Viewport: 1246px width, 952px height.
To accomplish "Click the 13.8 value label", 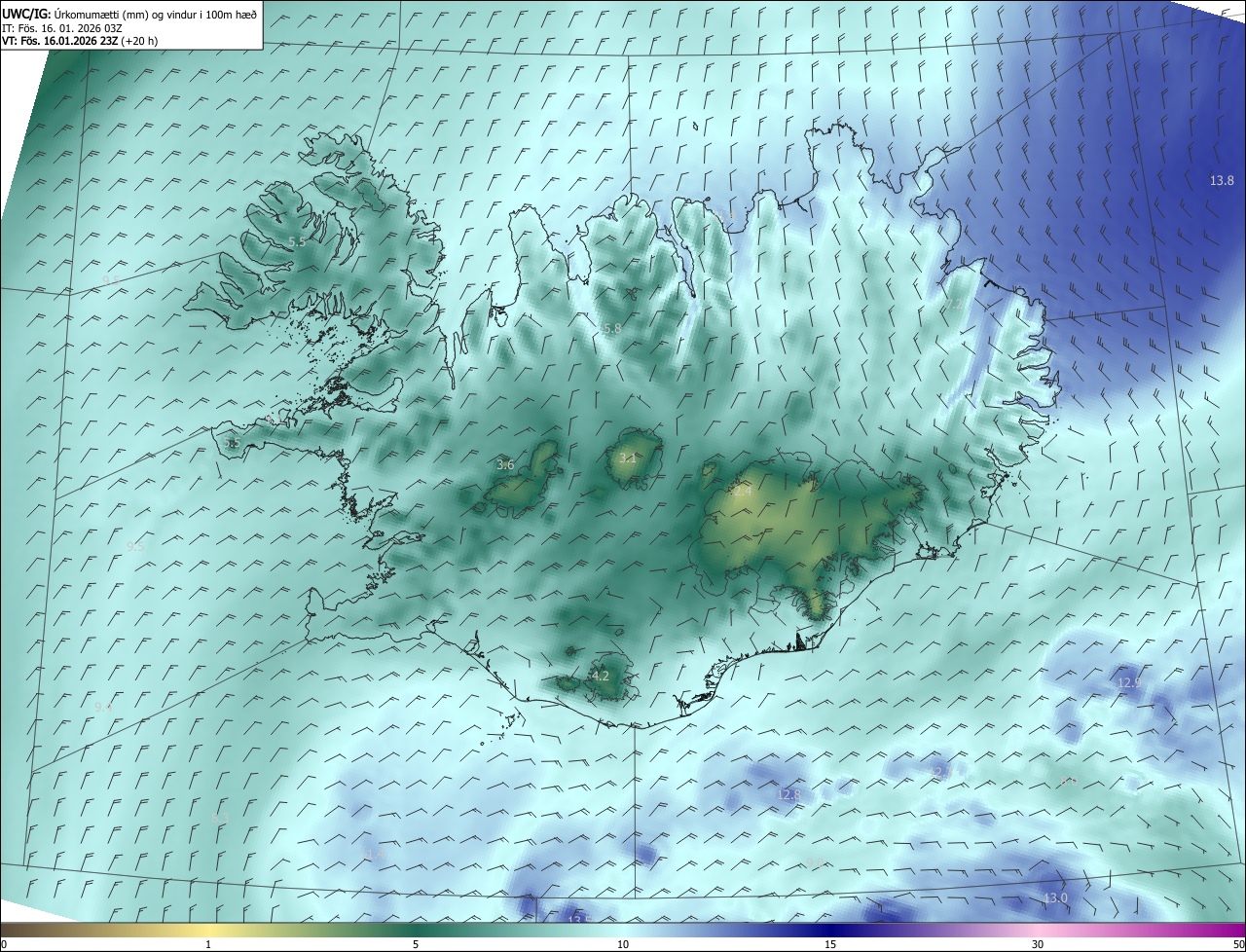I will click(x=1222, y=180).
